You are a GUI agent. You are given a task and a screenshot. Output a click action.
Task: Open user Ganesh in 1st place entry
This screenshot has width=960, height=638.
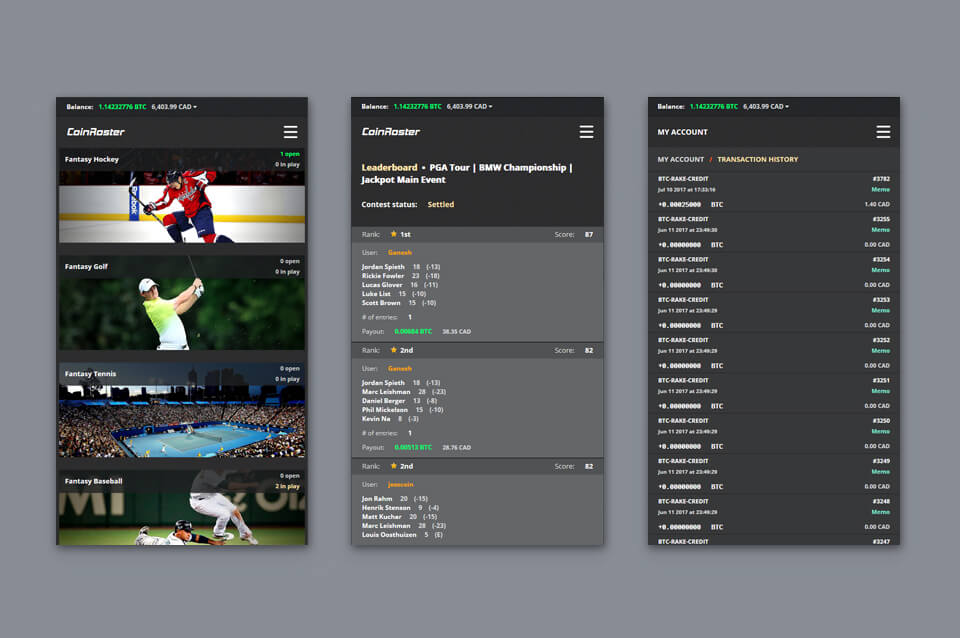pos(399,253)
